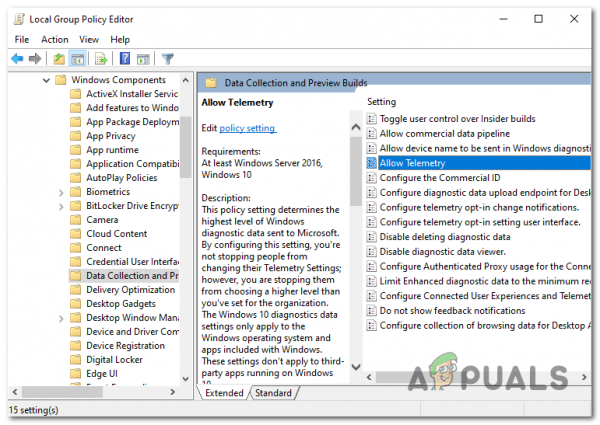Toggle Show/Hide Console Tree toolbar icon
The image size is (600, 425).
pos(77,59)
